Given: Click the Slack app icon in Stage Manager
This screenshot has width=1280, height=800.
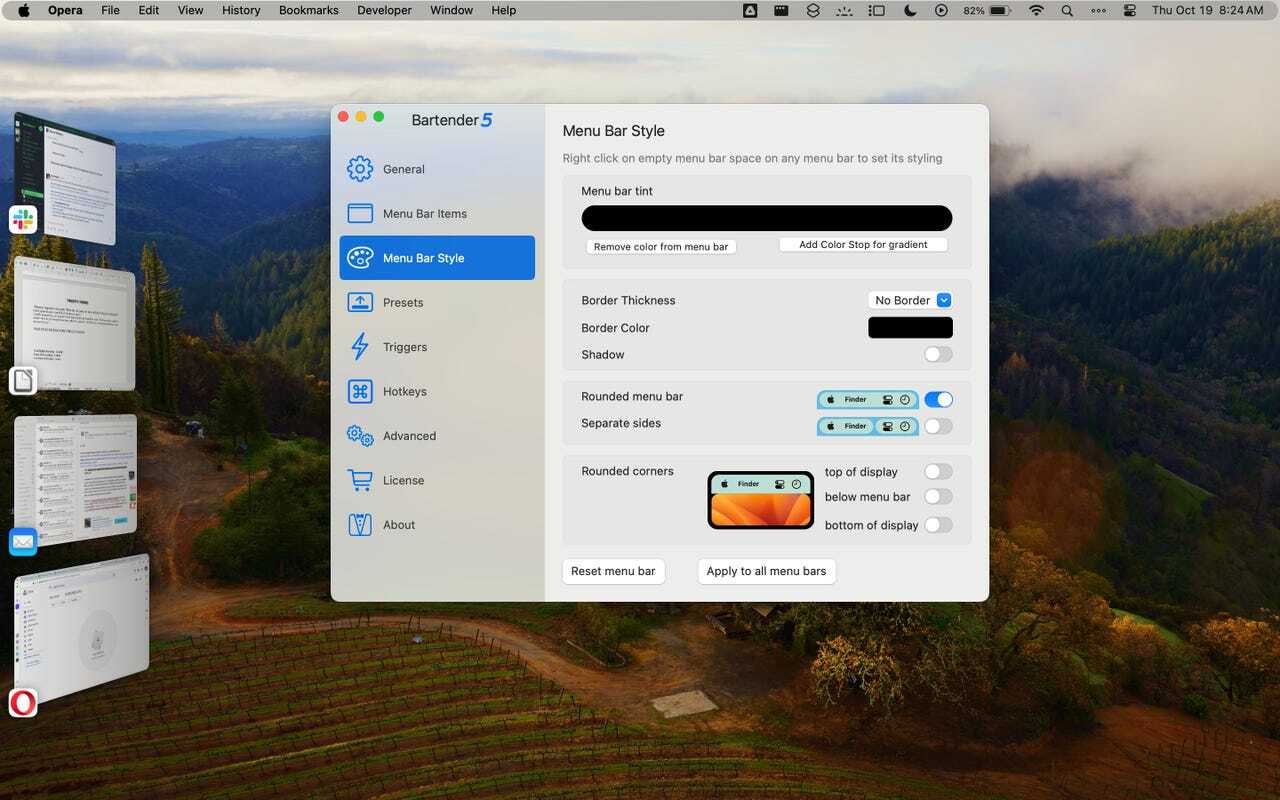Looking at the screenshot, I should [23, 220].
